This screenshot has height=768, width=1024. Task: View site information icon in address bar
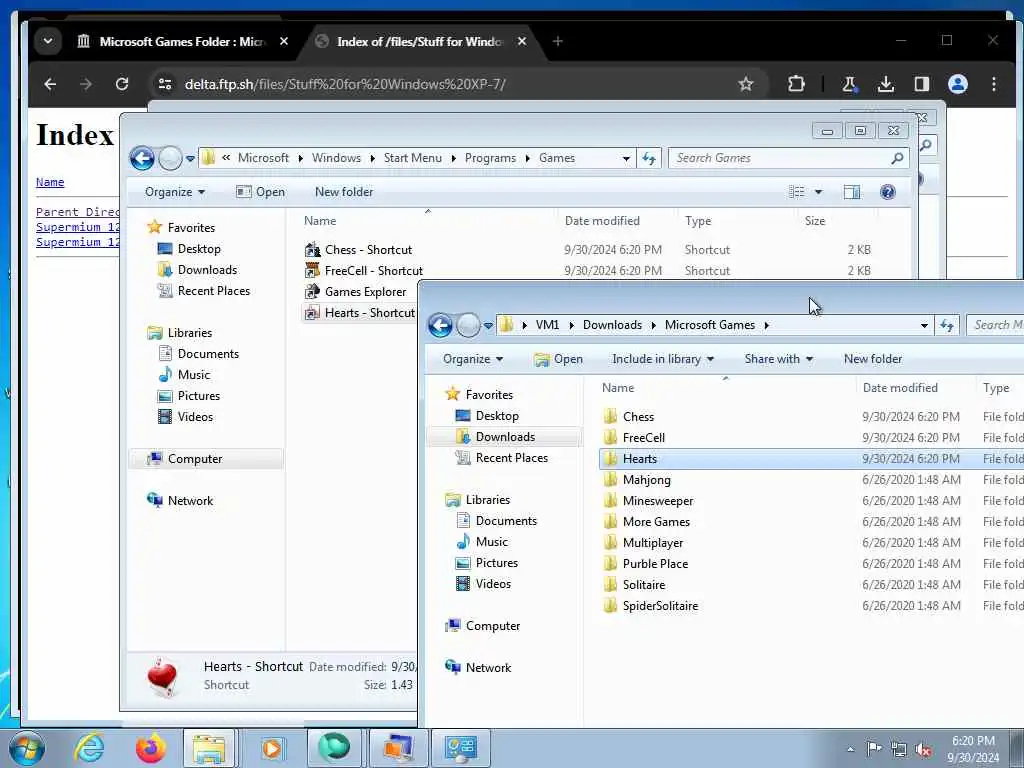point(165,84)
